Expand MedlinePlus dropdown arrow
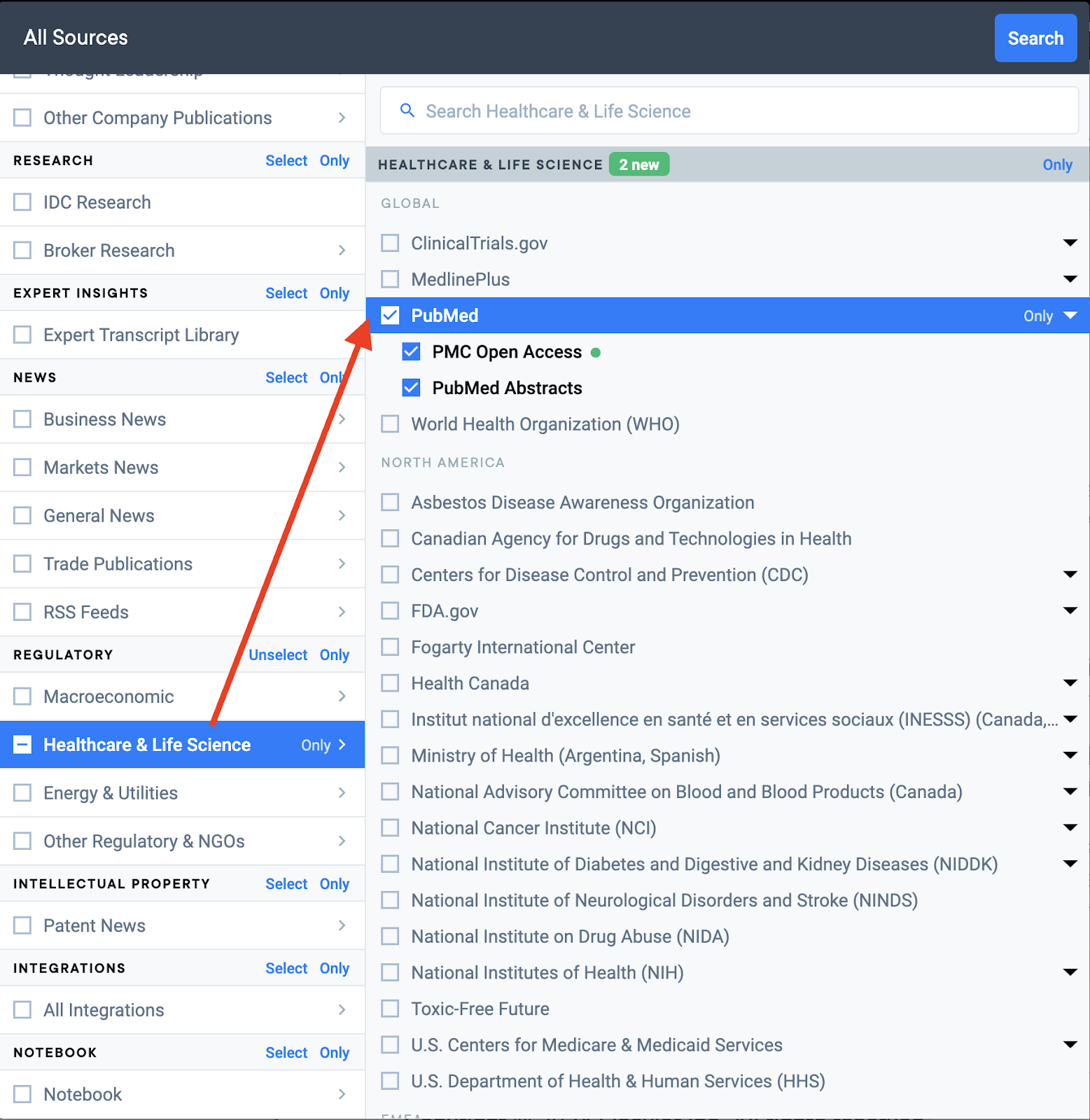Viewport: 1090px width, 1120px height. (x=1070, y=279)
